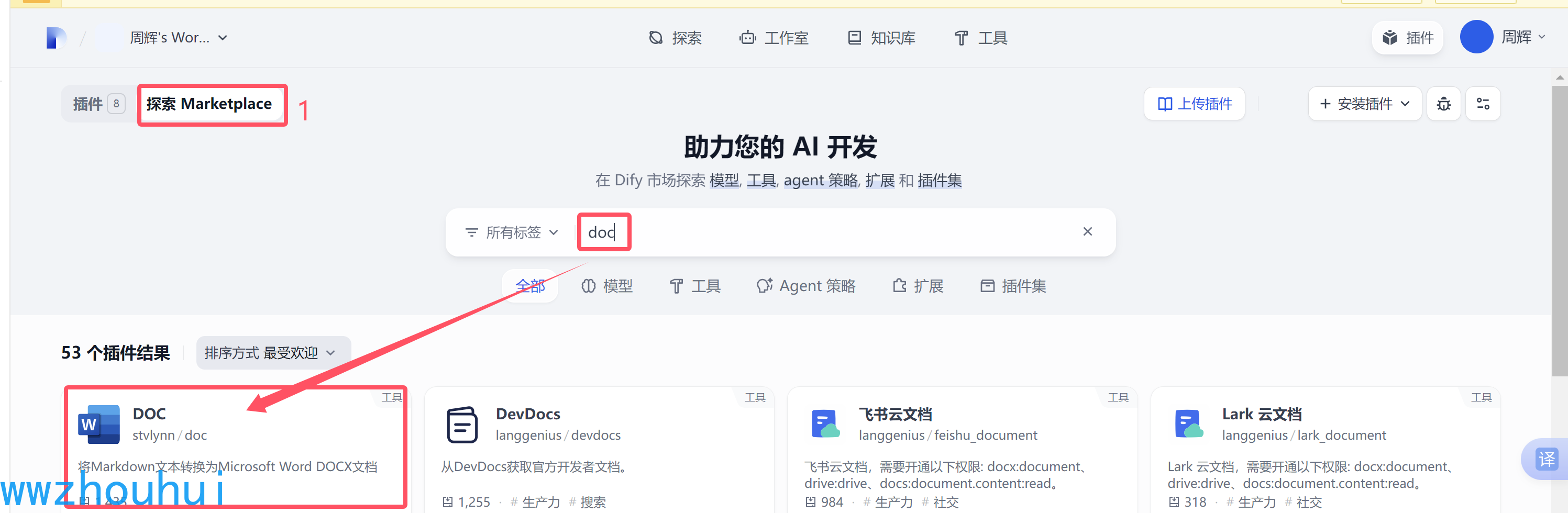Click the 搜索 tag on DevDocs card
The image size is (1568, 513).
pos(588,503)
